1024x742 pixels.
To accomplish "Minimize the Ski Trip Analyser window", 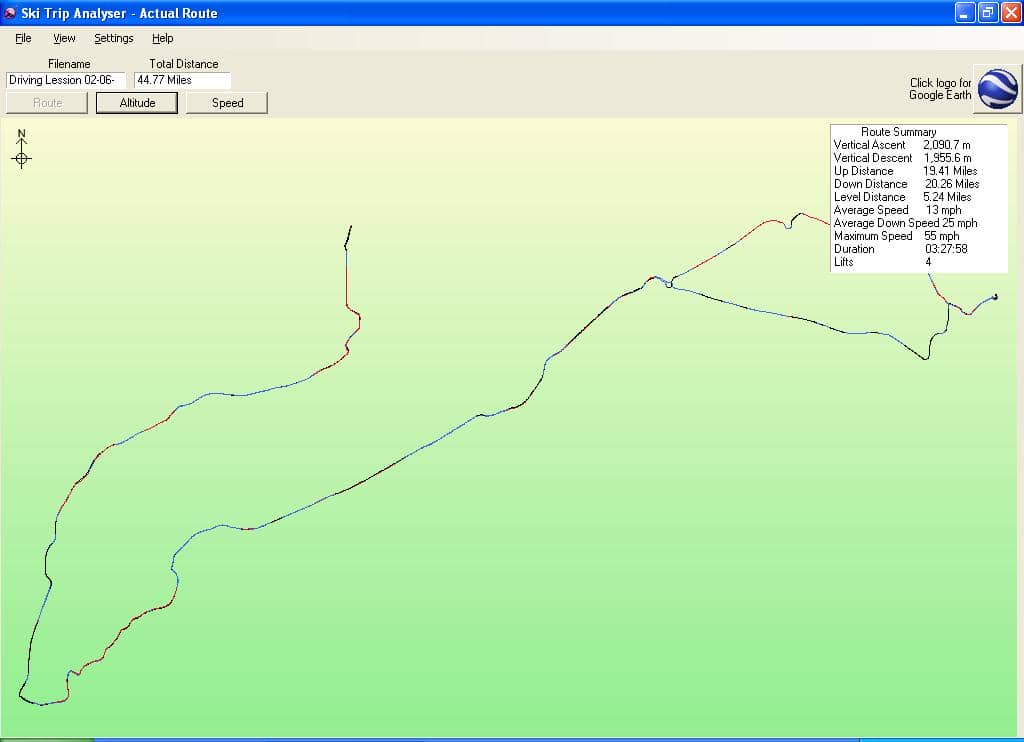I will (x=964, y=13).
